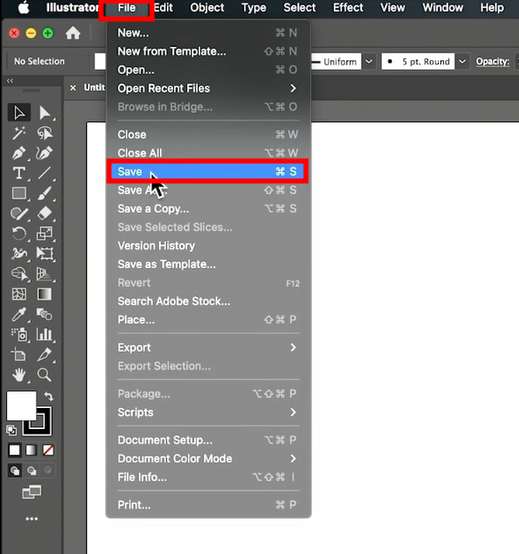Expand Document Color Mode submenu
The width and height of the screenshot is (519, 554).
207,459
